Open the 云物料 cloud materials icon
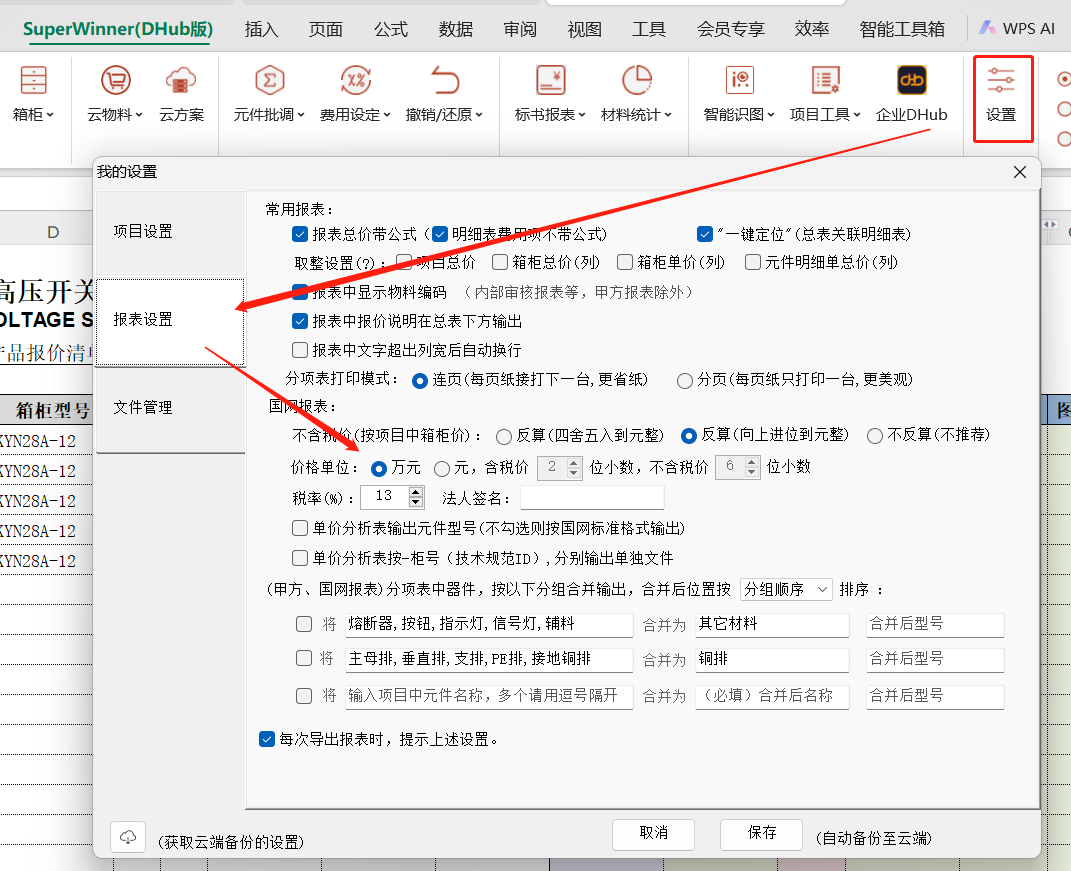 (x=115, y=81)
